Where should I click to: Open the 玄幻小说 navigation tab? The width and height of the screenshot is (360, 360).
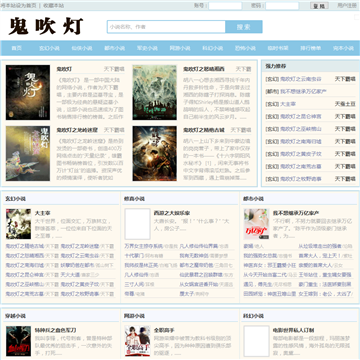pyautogui.click(x=49, y=48)
